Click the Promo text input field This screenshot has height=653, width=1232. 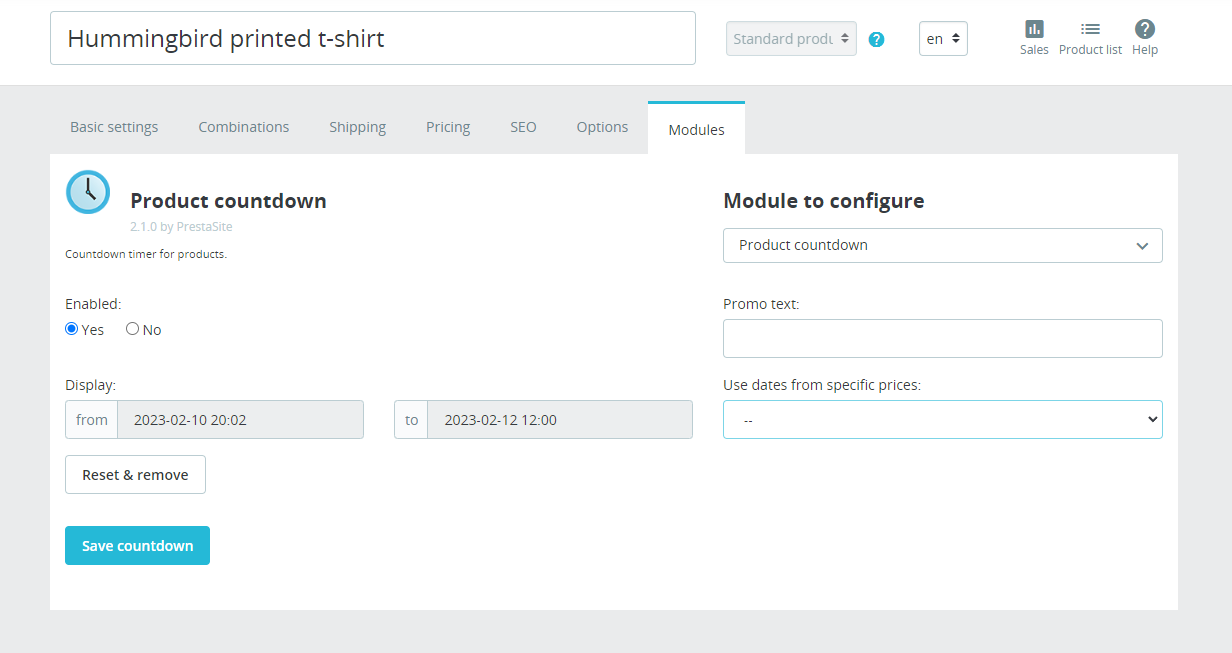(x=942, y=338)
